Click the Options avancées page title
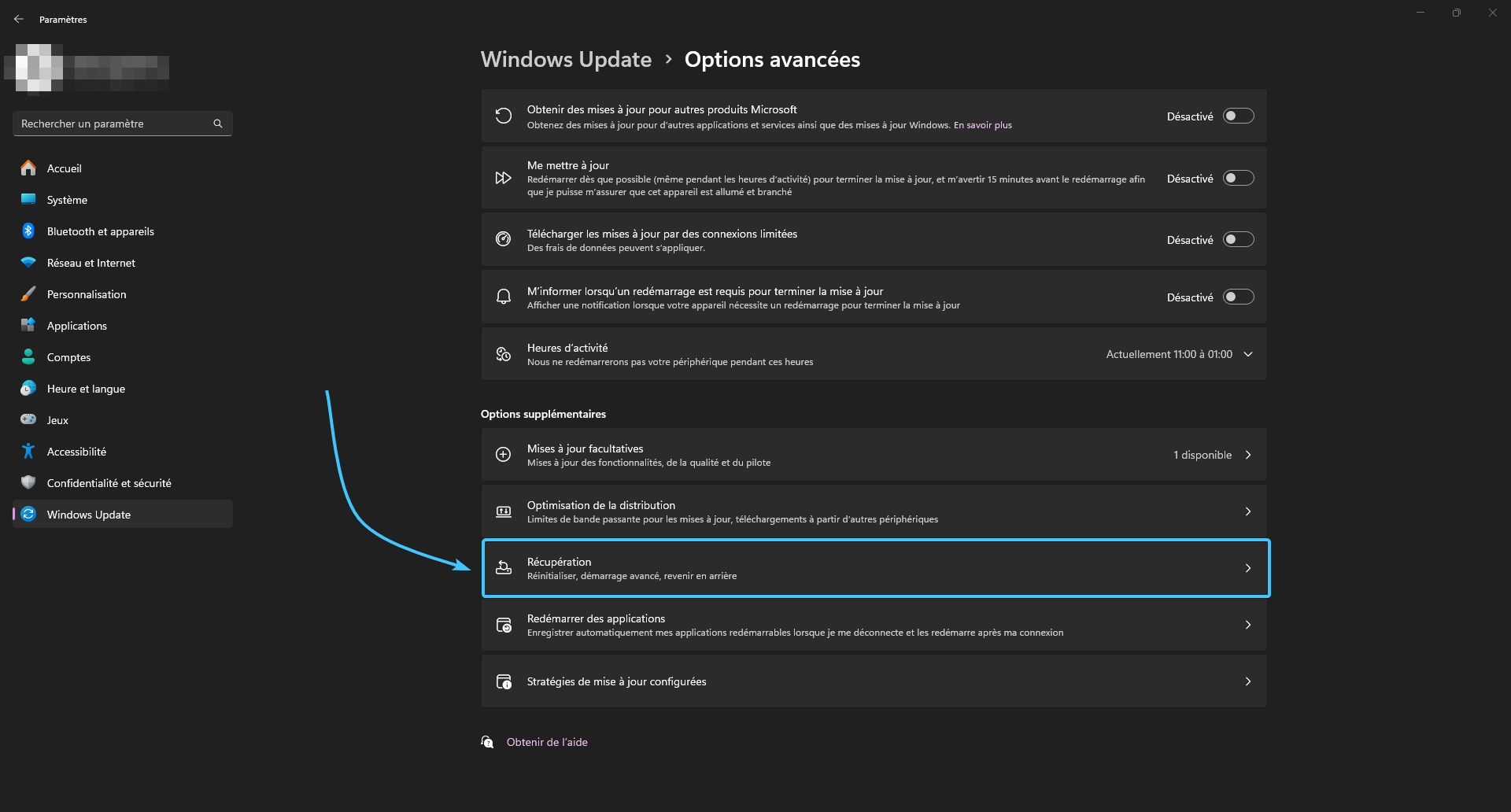Image resolution: width=1511 pixels, height=812 pixels. point(772,60)
